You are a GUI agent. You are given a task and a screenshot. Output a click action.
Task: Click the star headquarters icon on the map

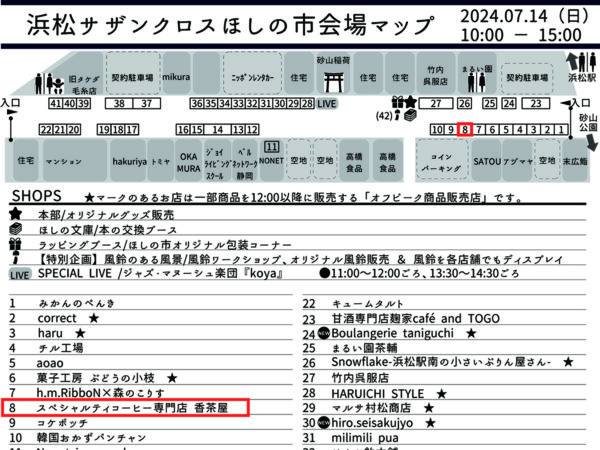coord(410,102)
